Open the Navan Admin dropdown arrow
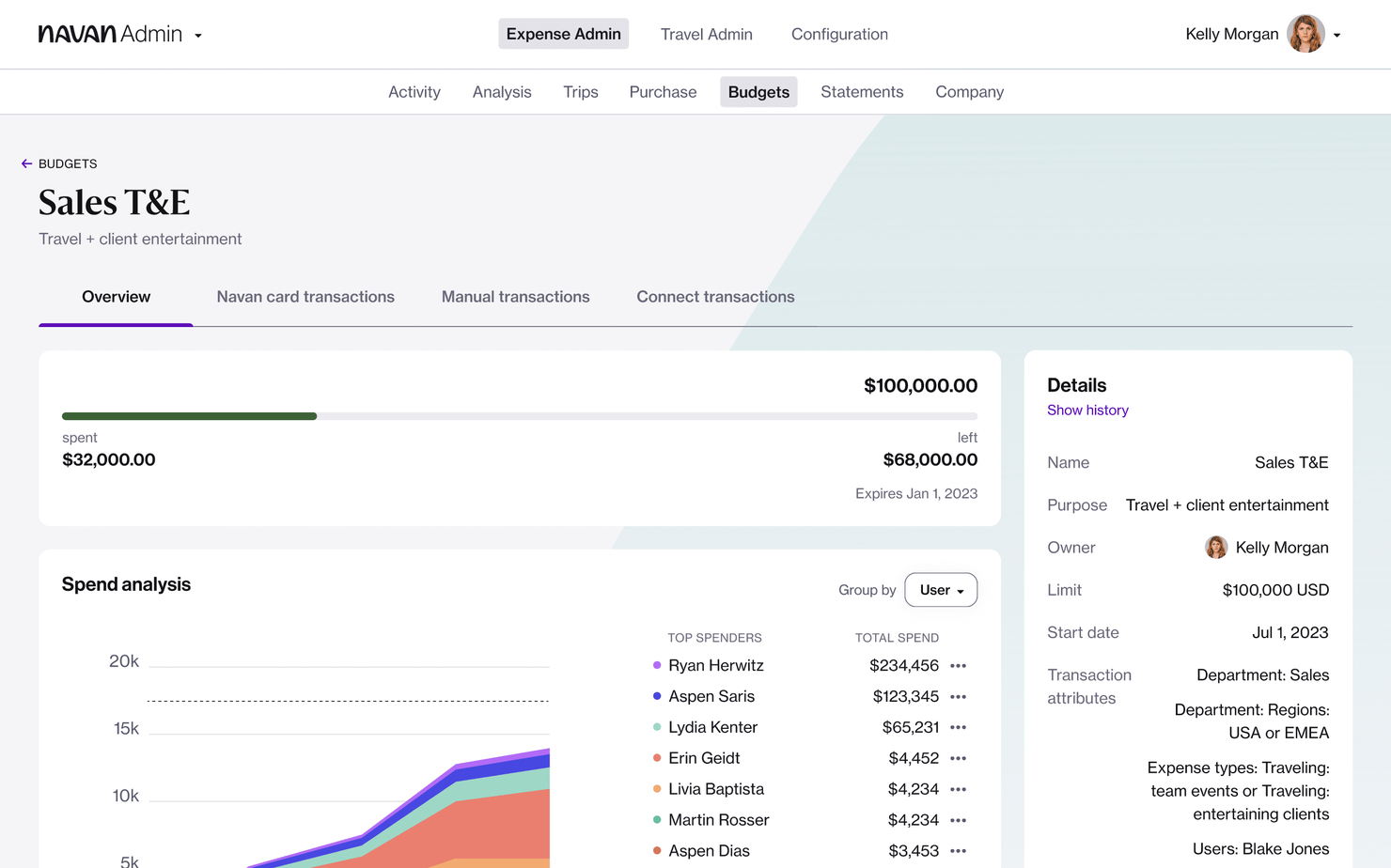Image resolution: width=1391 pixels, height=868 pixels. pyautogui.click(x=198, y=36)
